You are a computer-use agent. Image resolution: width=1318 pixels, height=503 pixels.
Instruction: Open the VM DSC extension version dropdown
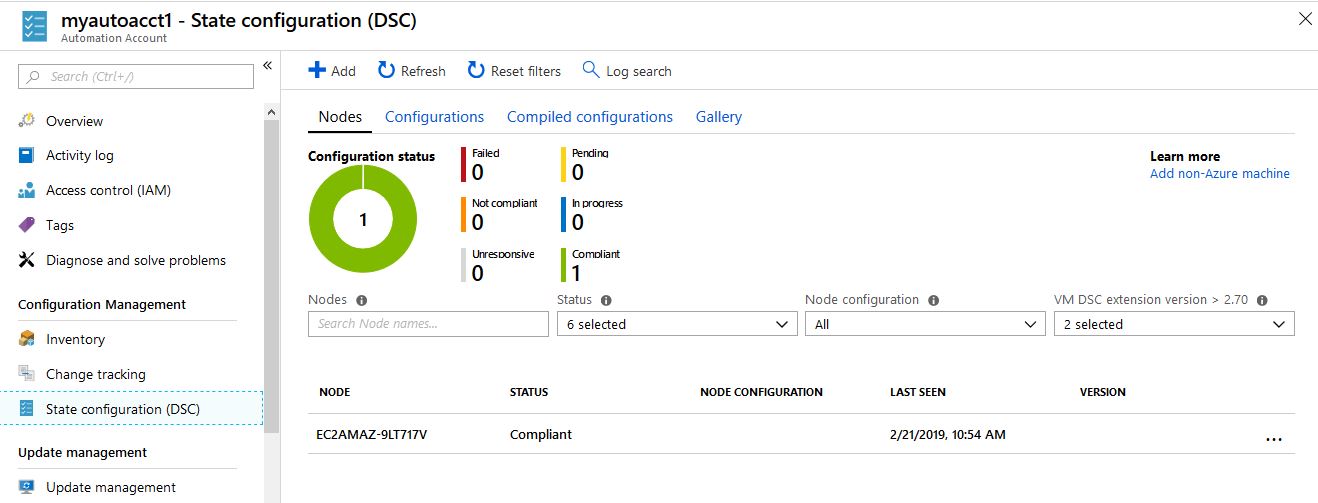(x=1173, y=324)
